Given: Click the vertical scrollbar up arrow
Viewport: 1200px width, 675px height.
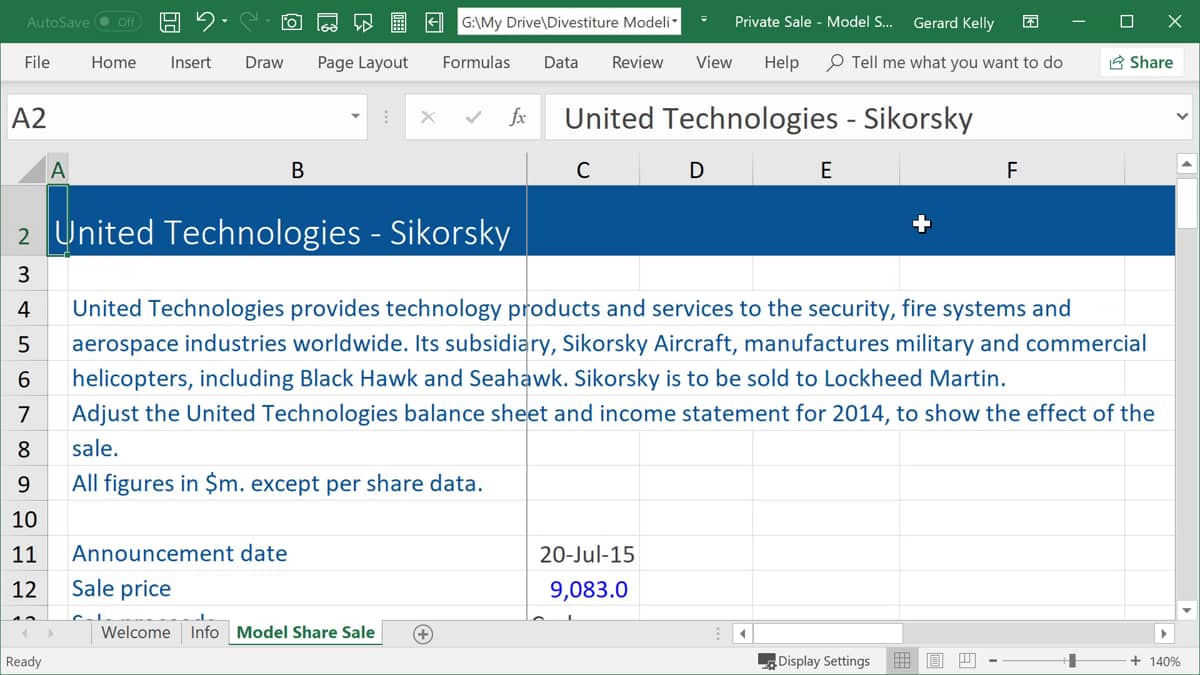Looking at the screenshot, I should coord(1187,163).
